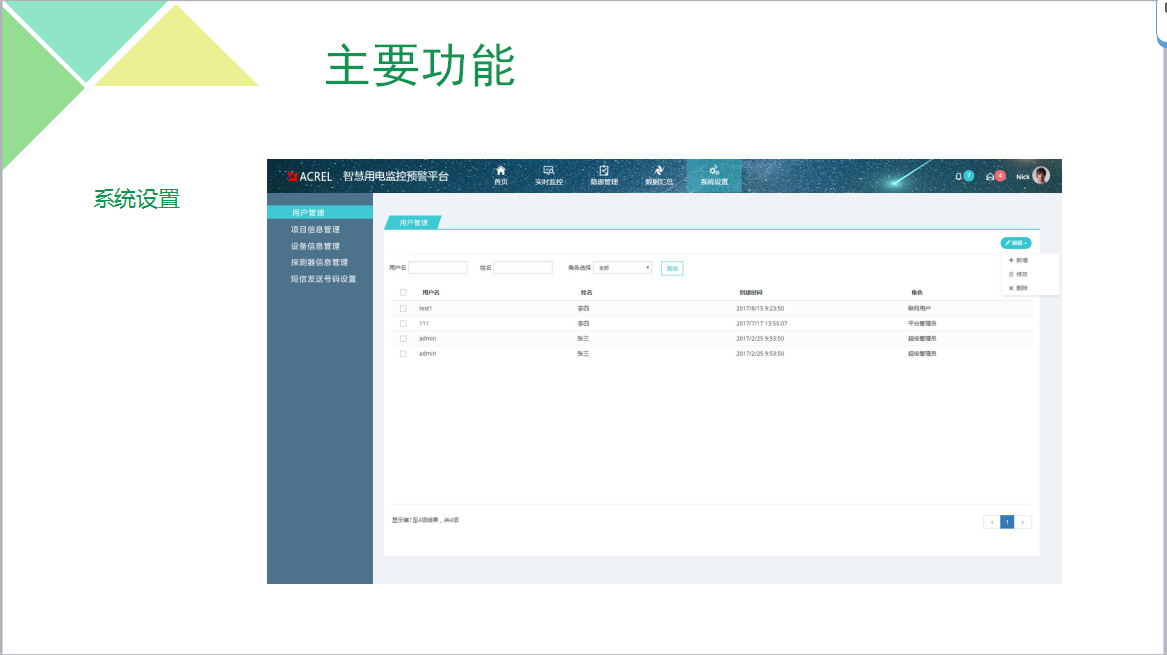Open the 角色选择 role dropdown

click(622, 268)
